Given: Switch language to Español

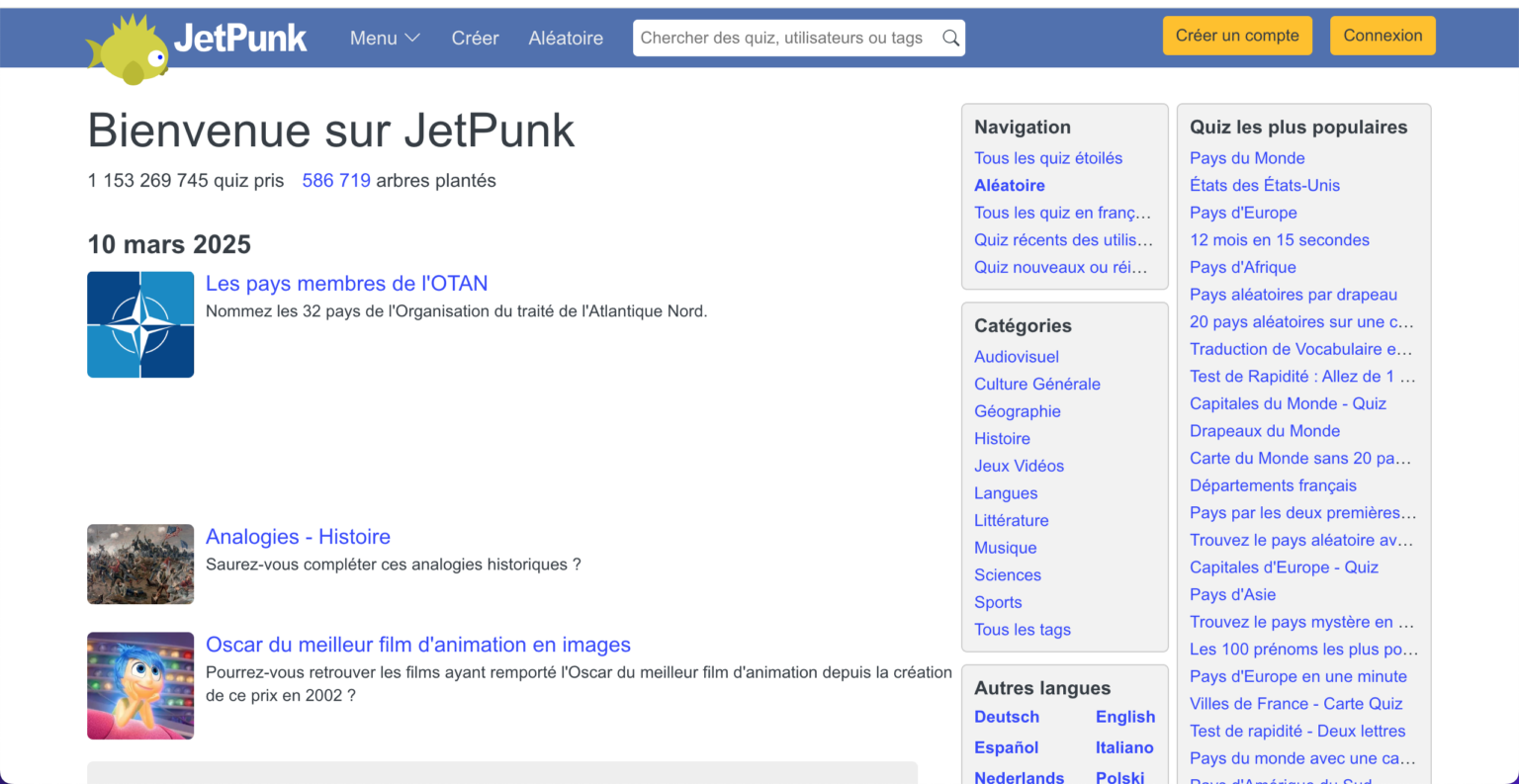Looking at the screenshot, I should tap(1007, 747).
